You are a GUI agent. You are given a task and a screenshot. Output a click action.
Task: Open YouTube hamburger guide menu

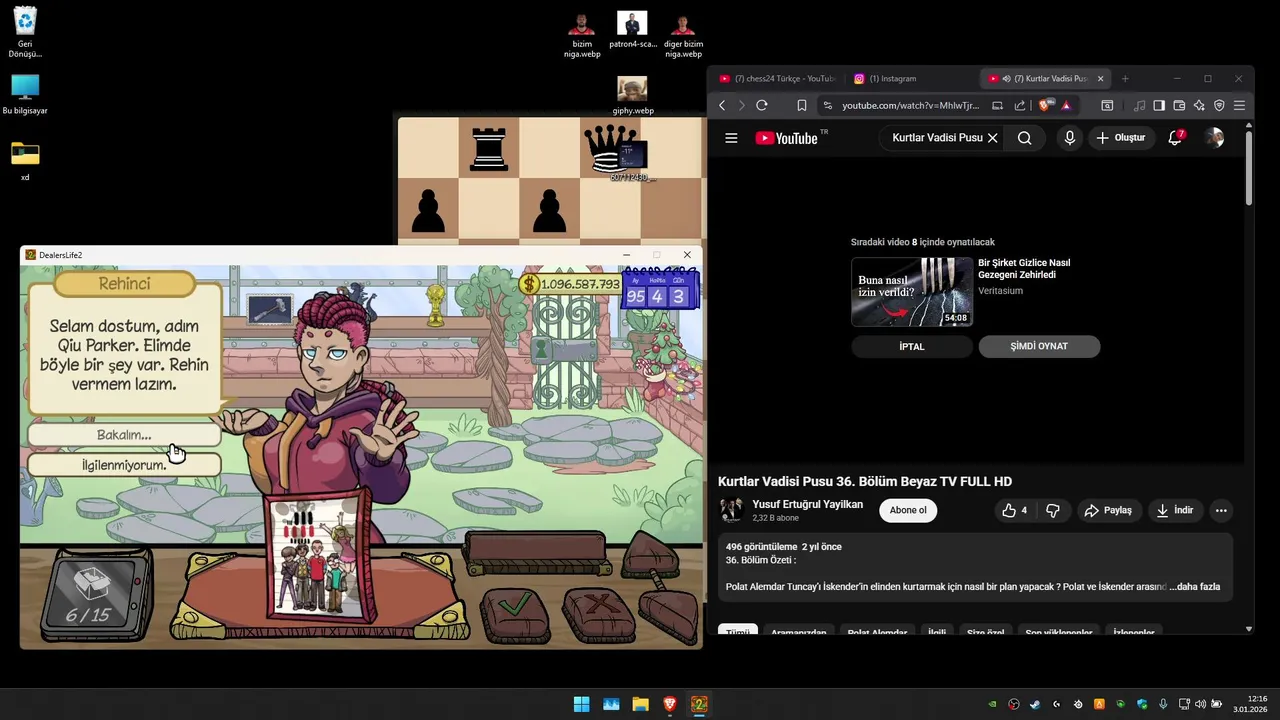tap(731, 138)
